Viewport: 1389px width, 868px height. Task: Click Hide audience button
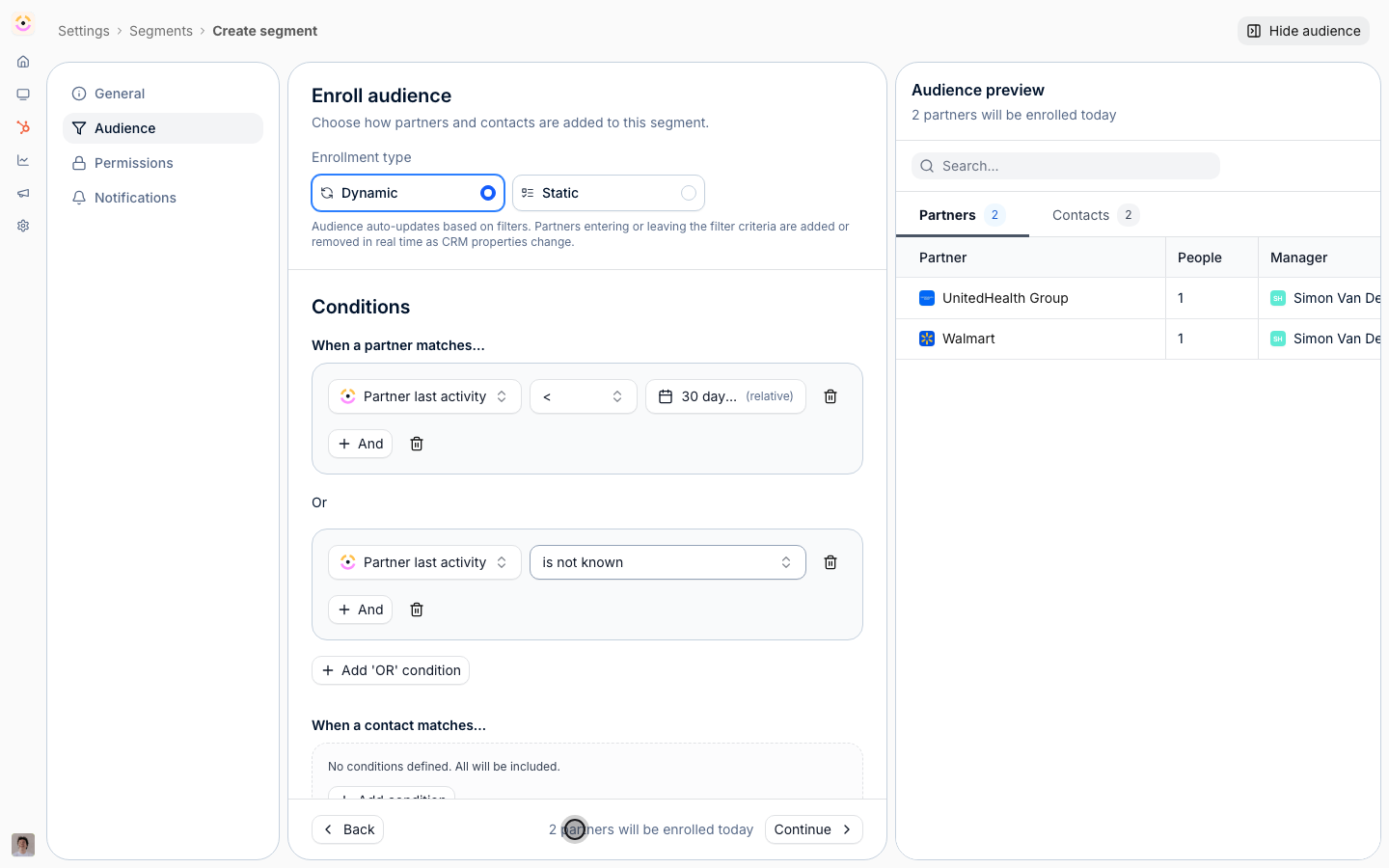1303,31
